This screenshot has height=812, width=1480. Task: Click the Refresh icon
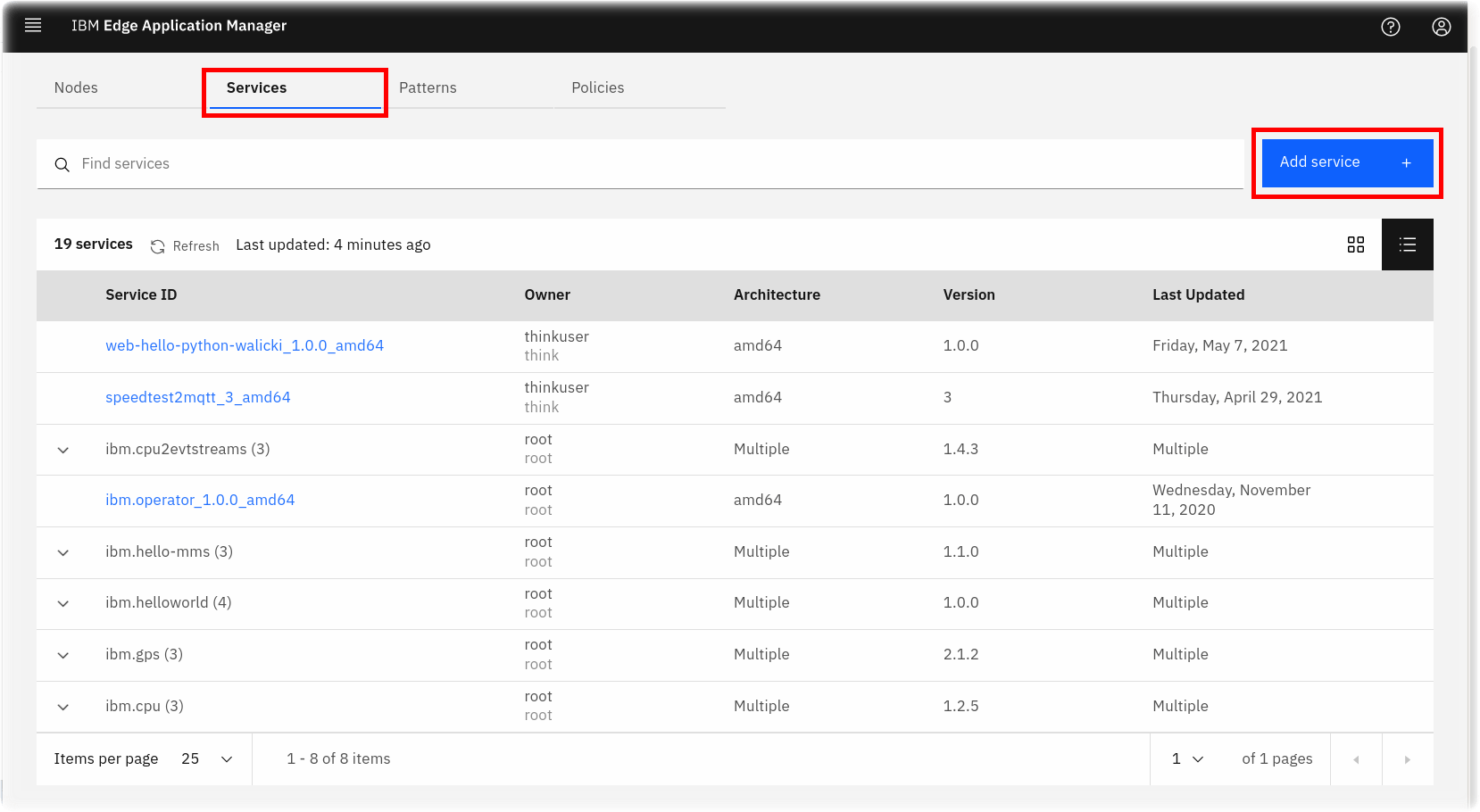[x=158, y=246]
